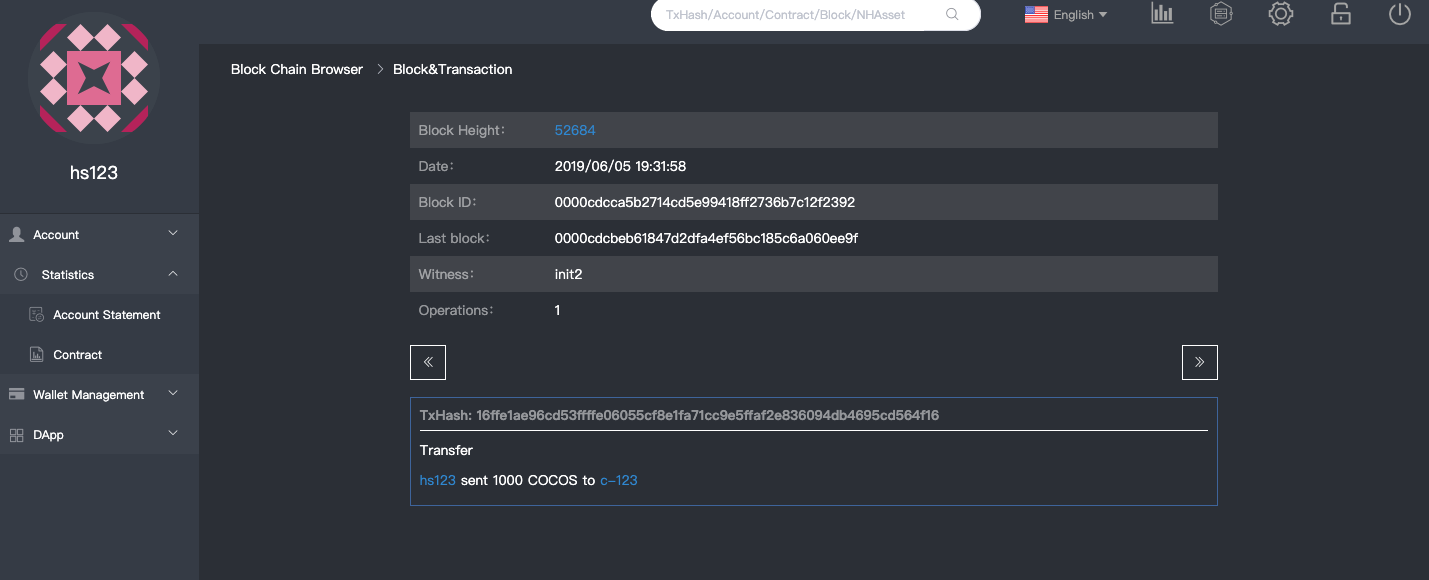Go to next block with double-right arrow

(1200, 362)
